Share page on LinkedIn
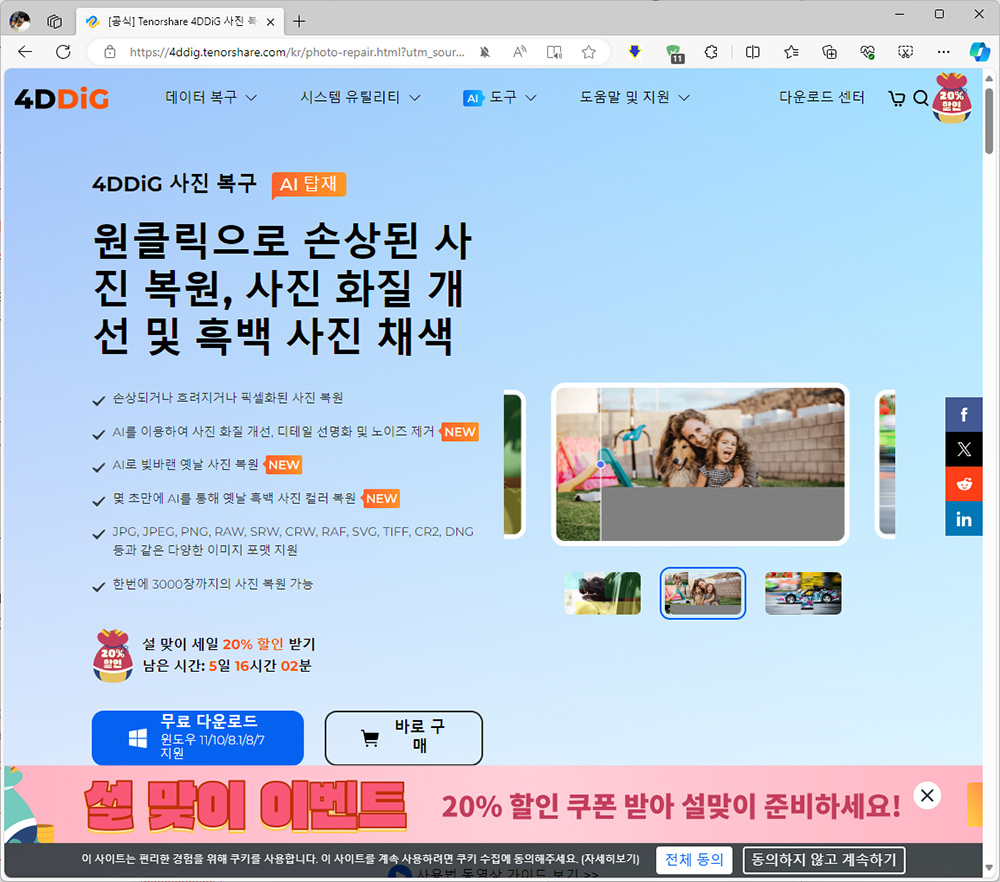 pos(964,518)
